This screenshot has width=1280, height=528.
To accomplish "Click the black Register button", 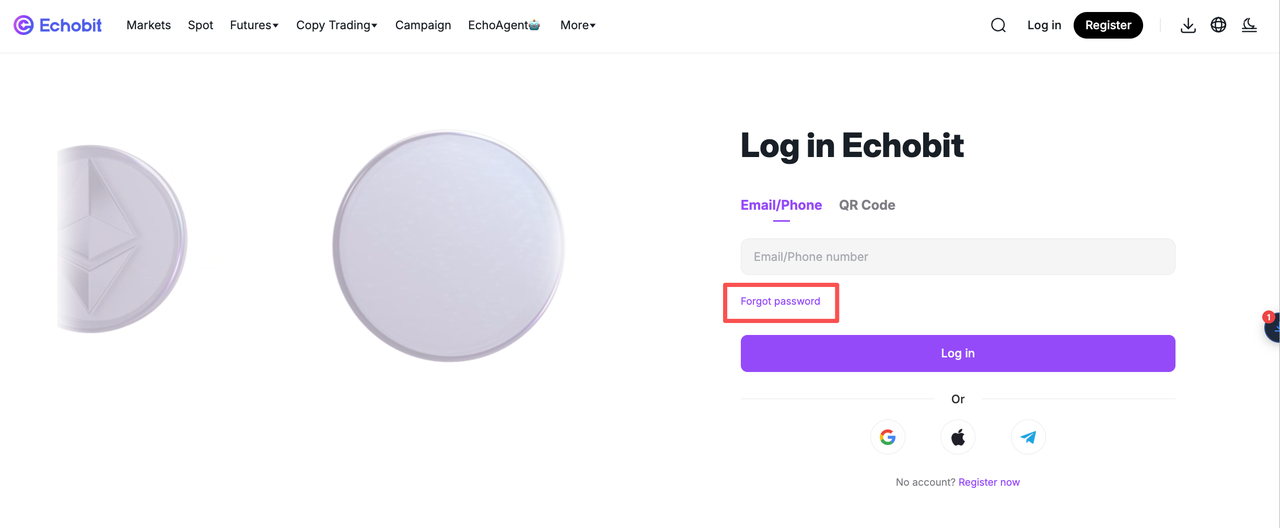I will pyautogui.click(x=1108, y=25).
